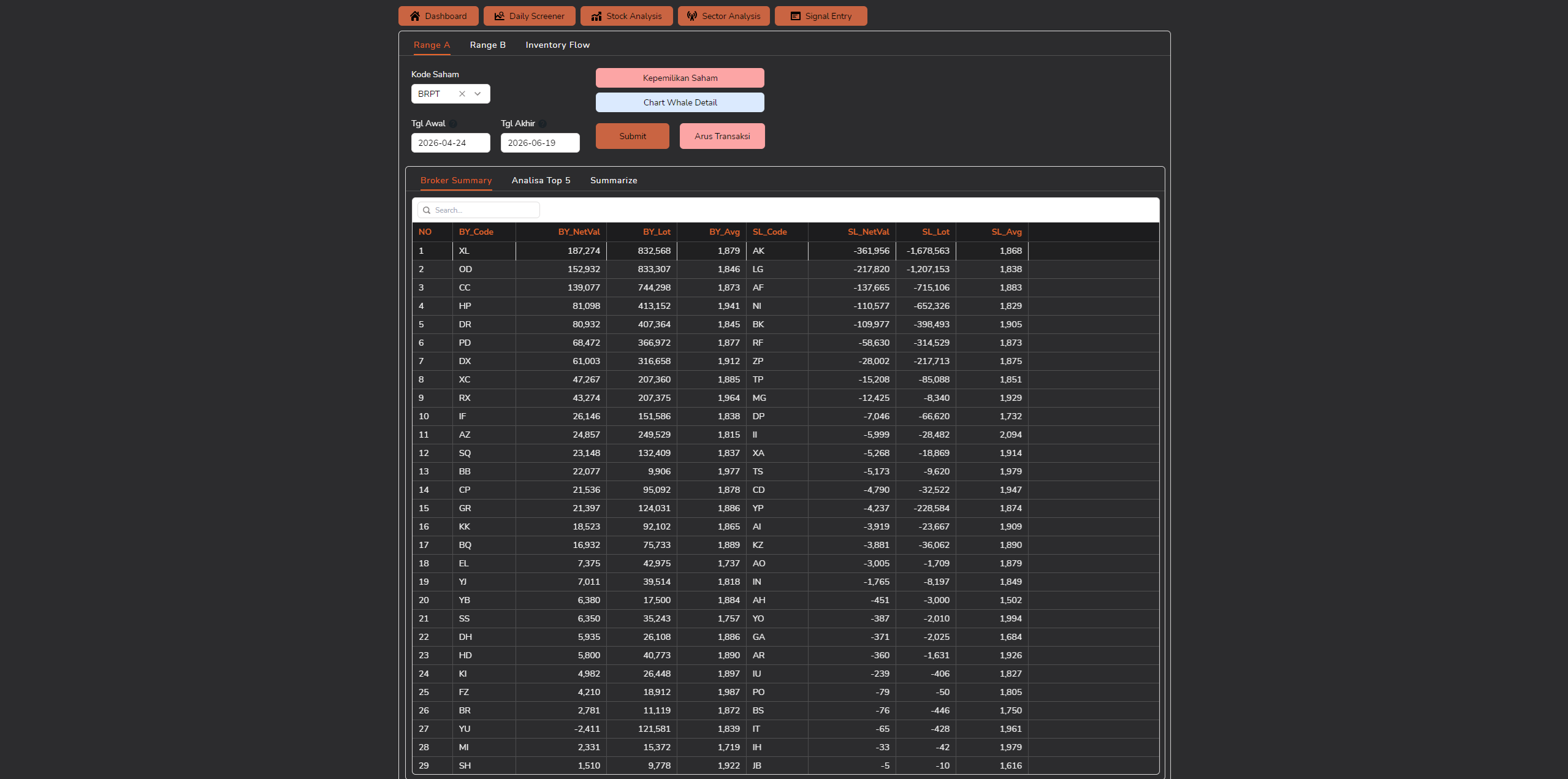This screenshot has width=1568, height=779.
Task: Switch to the Range B tab
Action: coord(488,45)
